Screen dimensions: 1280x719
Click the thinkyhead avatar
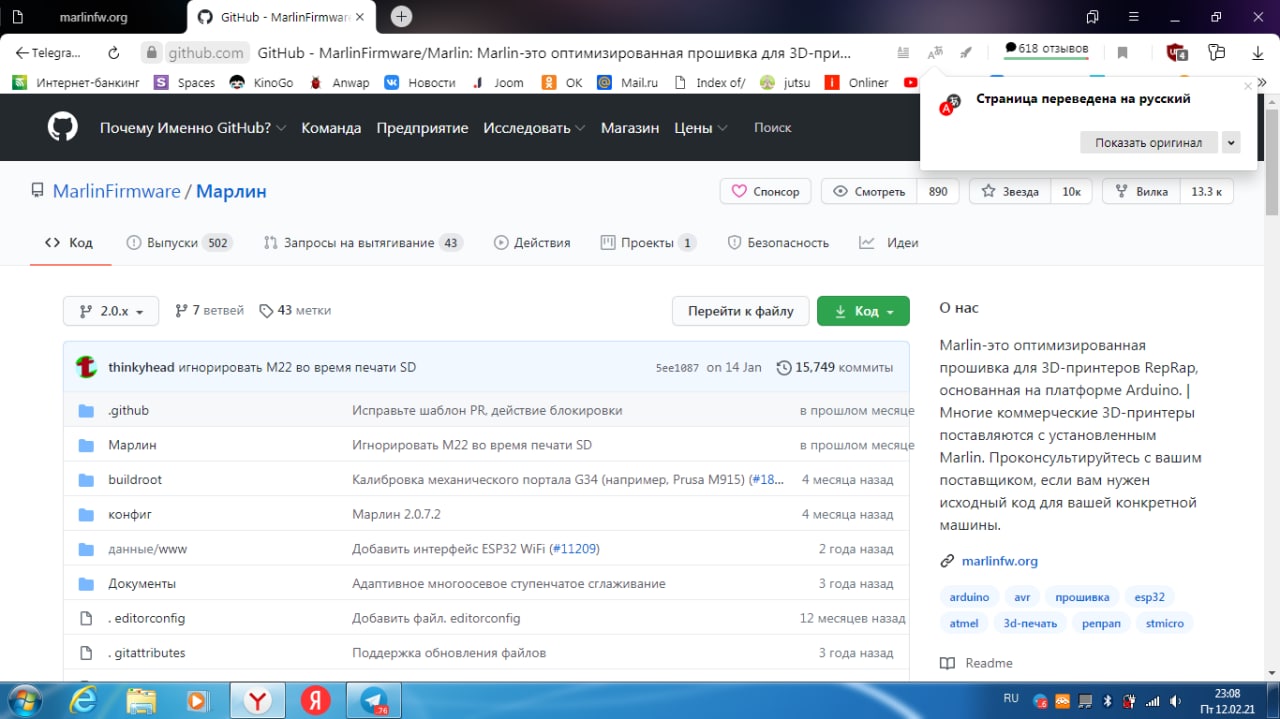[x=87, y=367]
